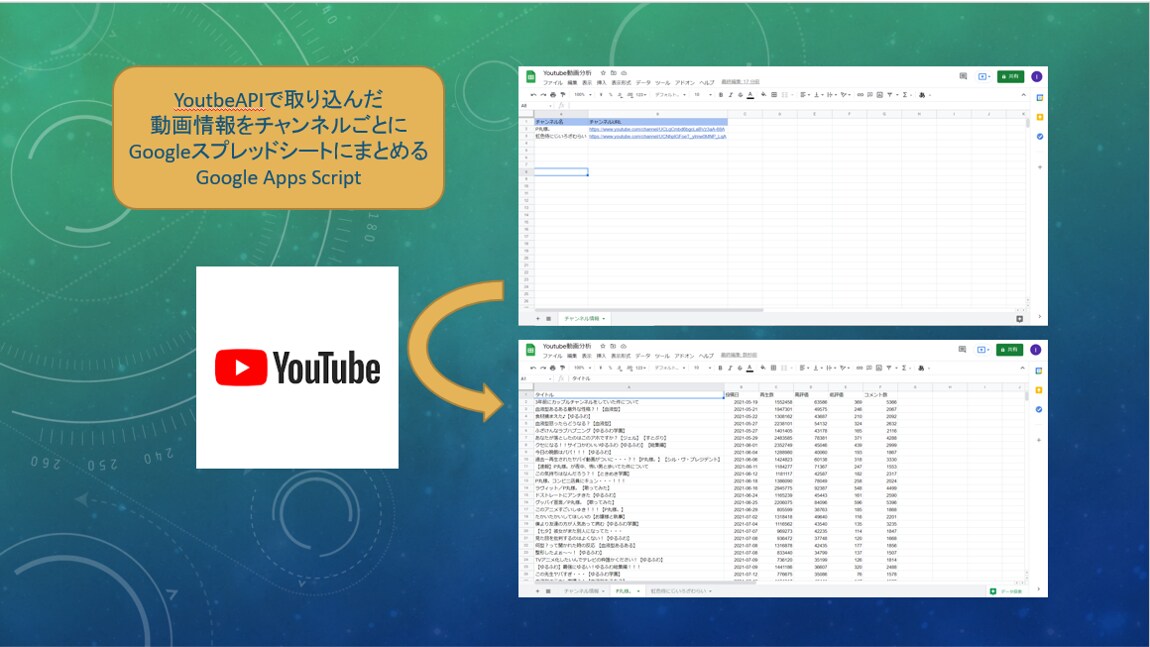
Task: Select the P丸様。 sheet tab in lower spreadsheet
Action: click(x=626, y=591)
